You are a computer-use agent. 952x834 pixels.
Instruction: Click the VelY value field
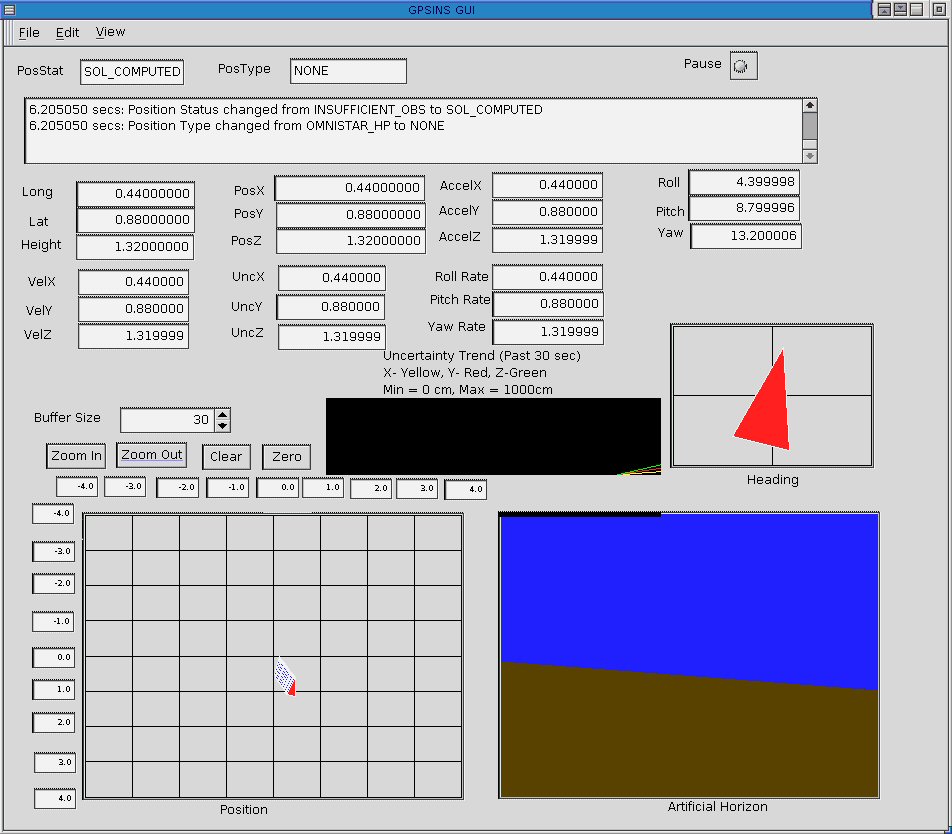tap(134, 308)
